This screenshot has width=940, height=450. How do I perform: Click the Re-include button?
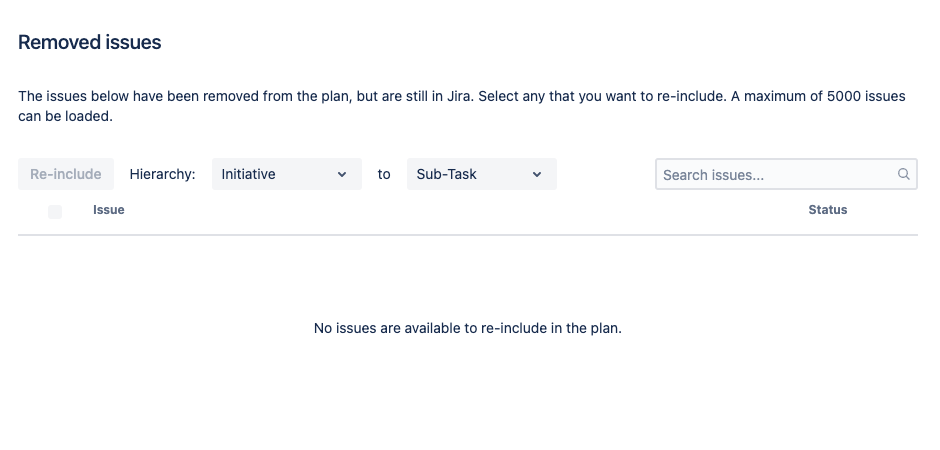65,174
